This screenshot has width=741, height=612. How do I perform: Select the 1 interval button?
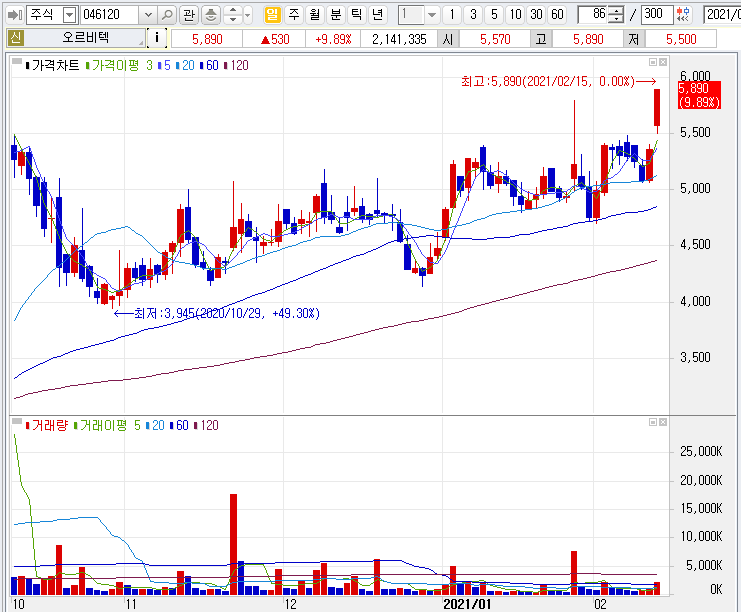(x=452, y=15)
